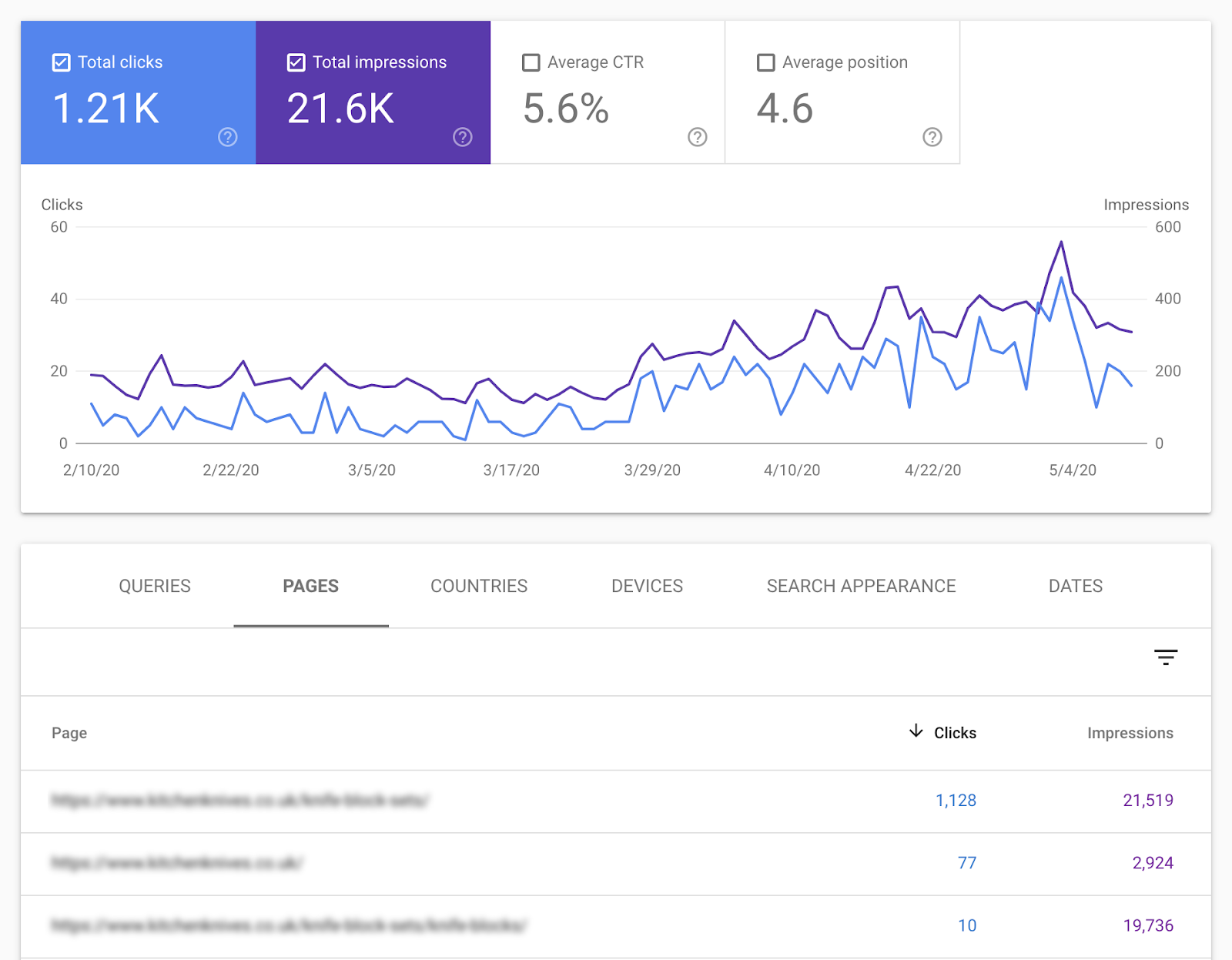The width and height of the screenshot is (1232, 960).
Task: Enable the Average position metric checkbox
Action: pos(766,62)
